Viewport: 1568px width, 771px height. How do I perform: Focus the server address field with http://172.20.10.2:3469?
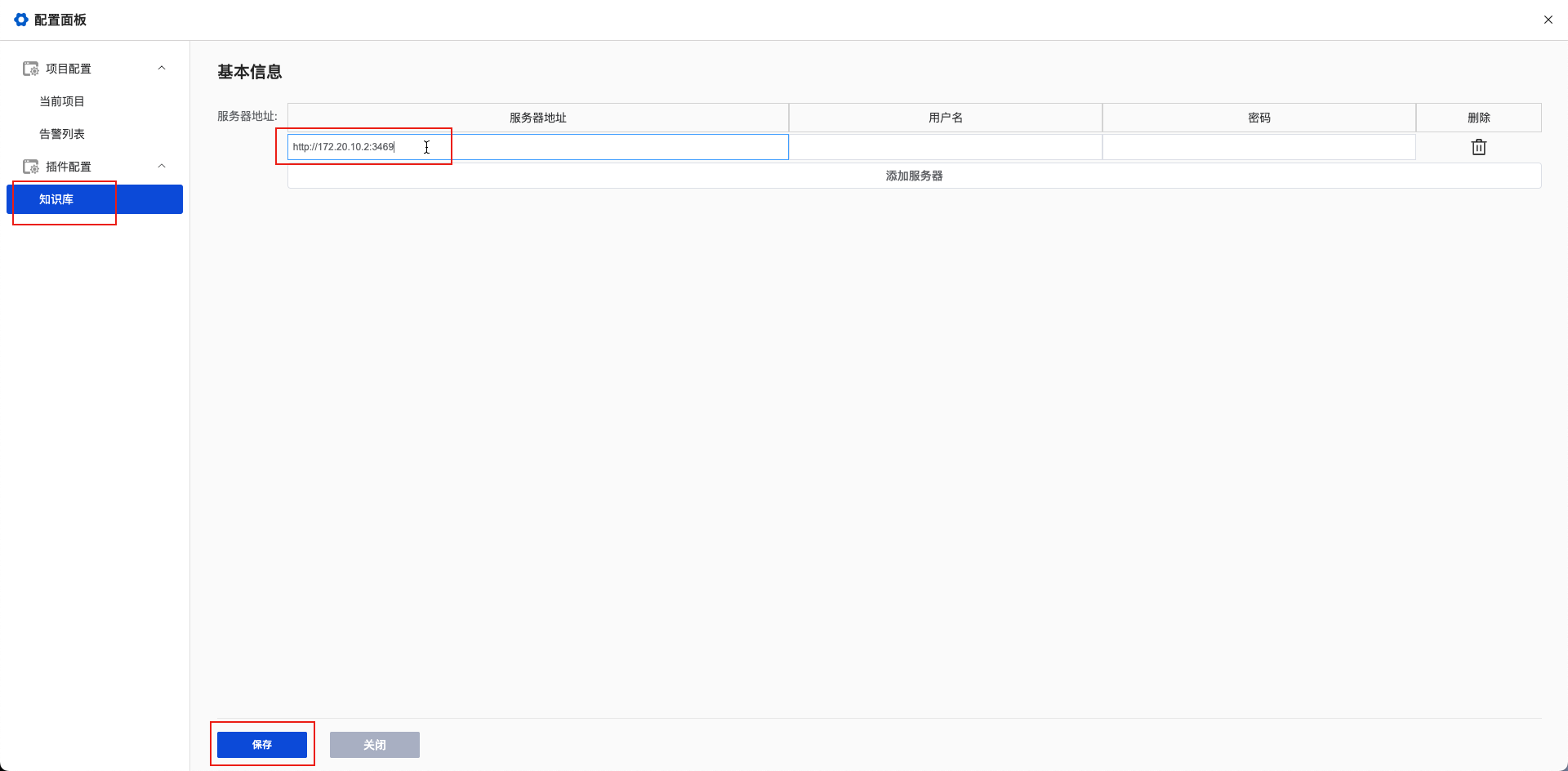click(538, 147)
